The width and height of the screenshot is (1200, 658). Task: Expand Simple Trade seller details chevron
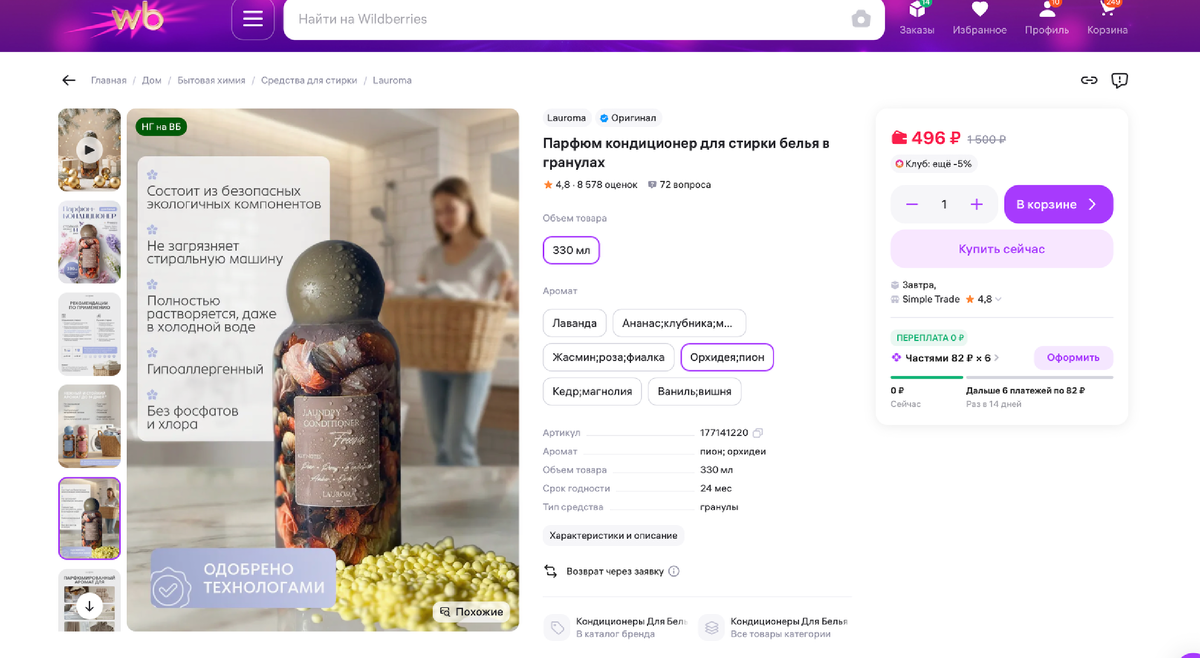(998, 299)
